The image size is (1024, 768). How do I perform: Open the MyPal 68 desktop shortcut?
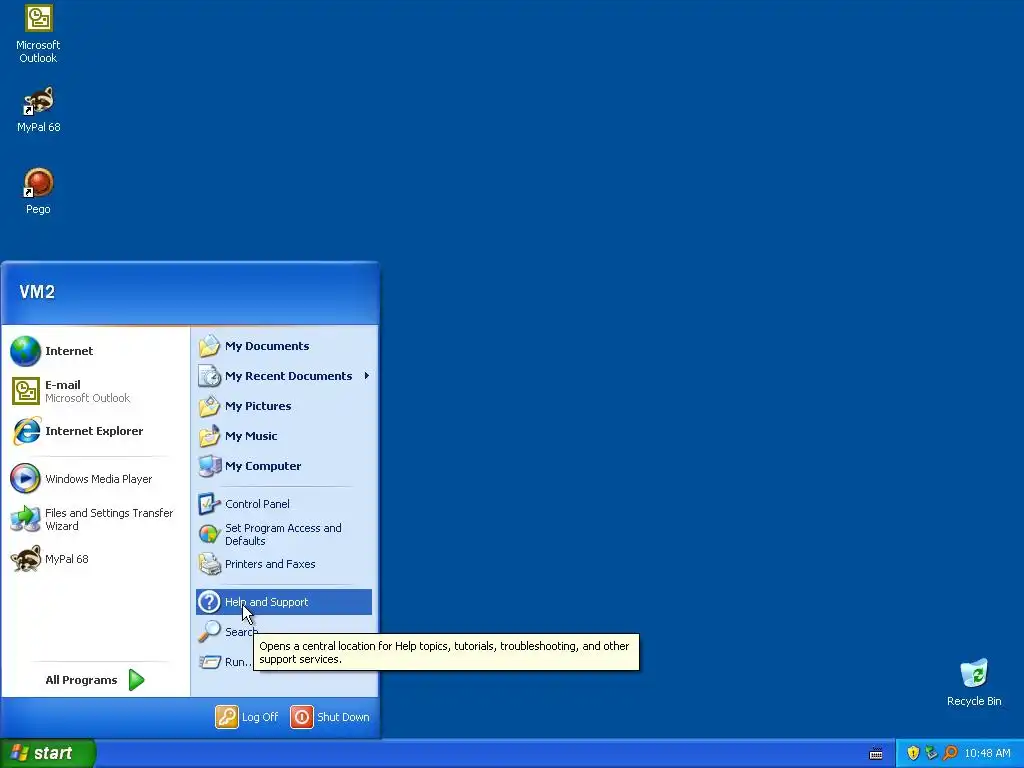tap(38, 109)
